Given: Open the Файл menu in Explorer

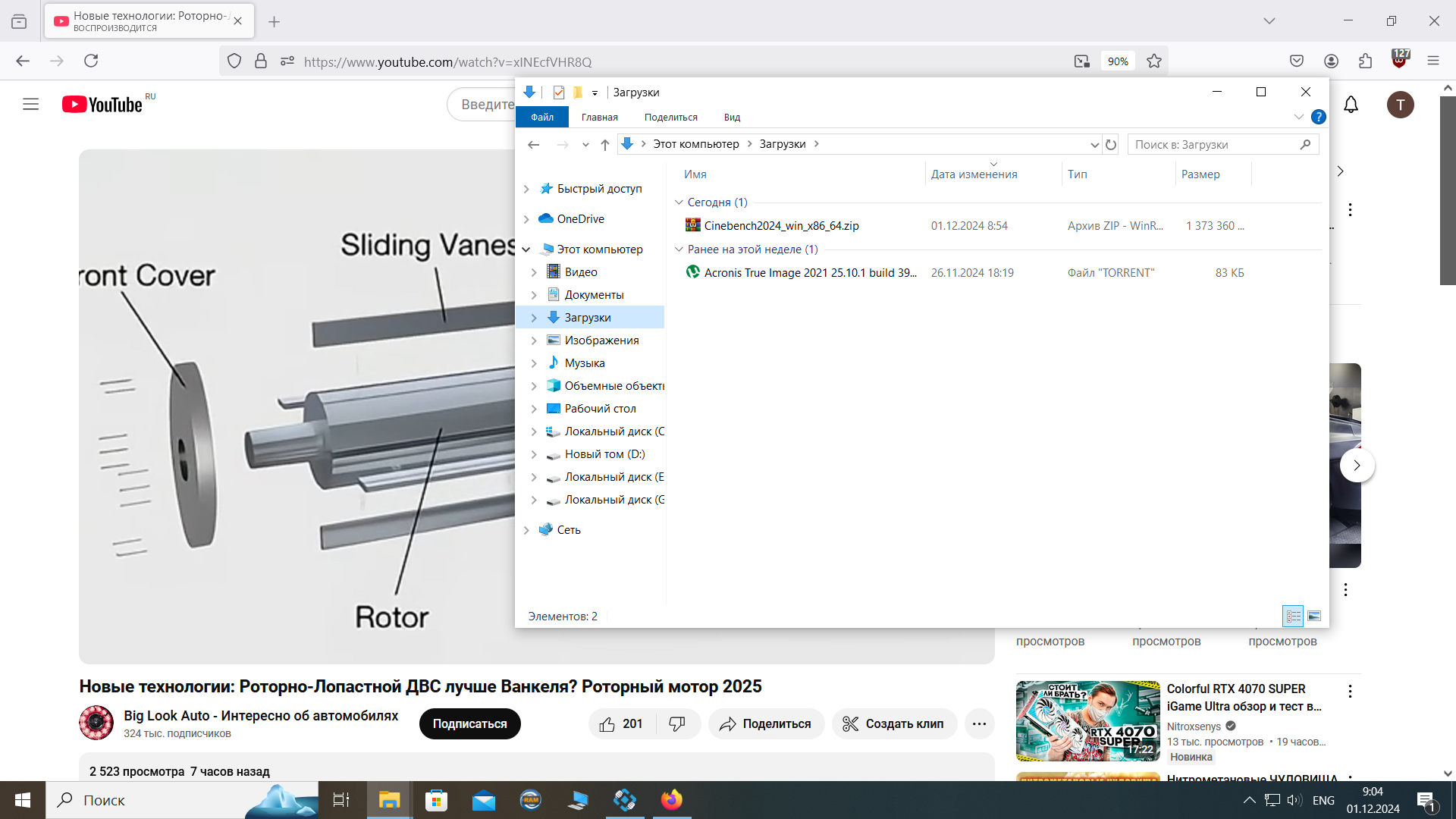Looking at the screenshot, I should coord(542,118).
